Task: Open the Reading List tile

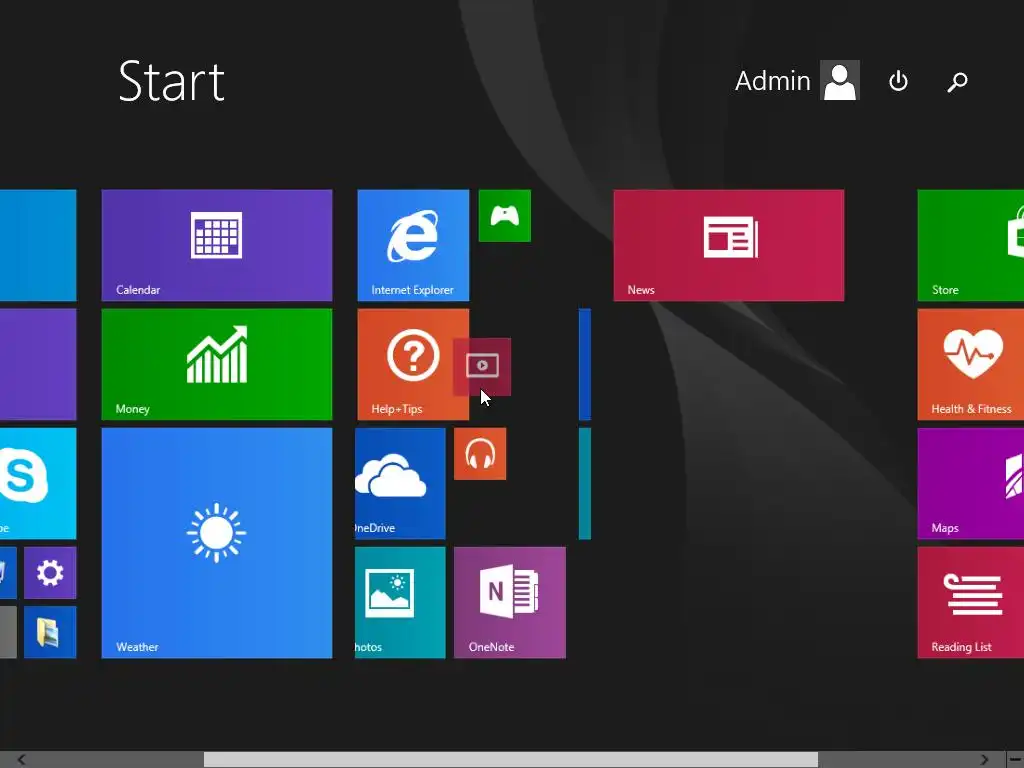Action: pos(970,603)
